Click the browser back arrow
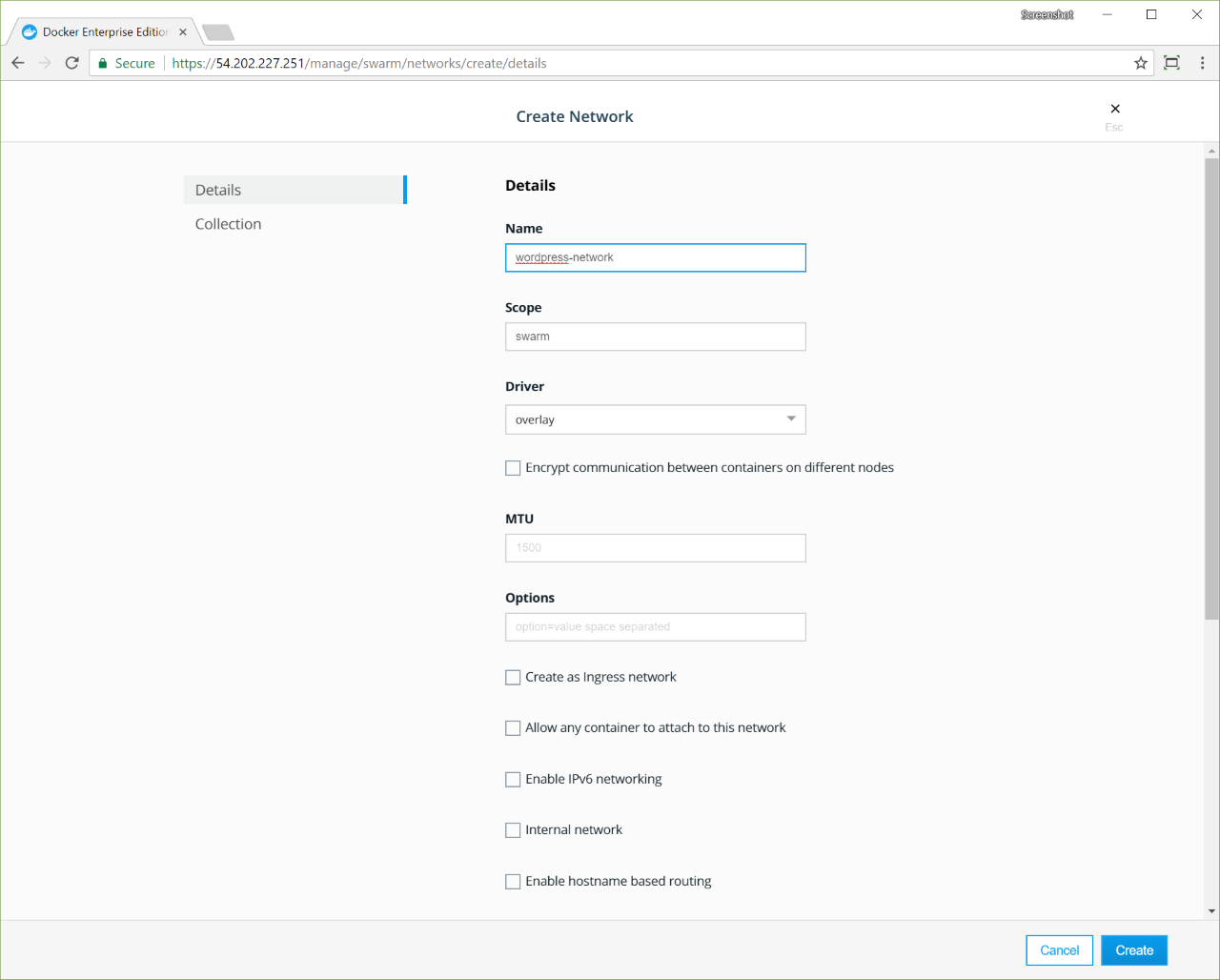The width and height of the screenshot is (1220, 980). (x=18, y=63)
